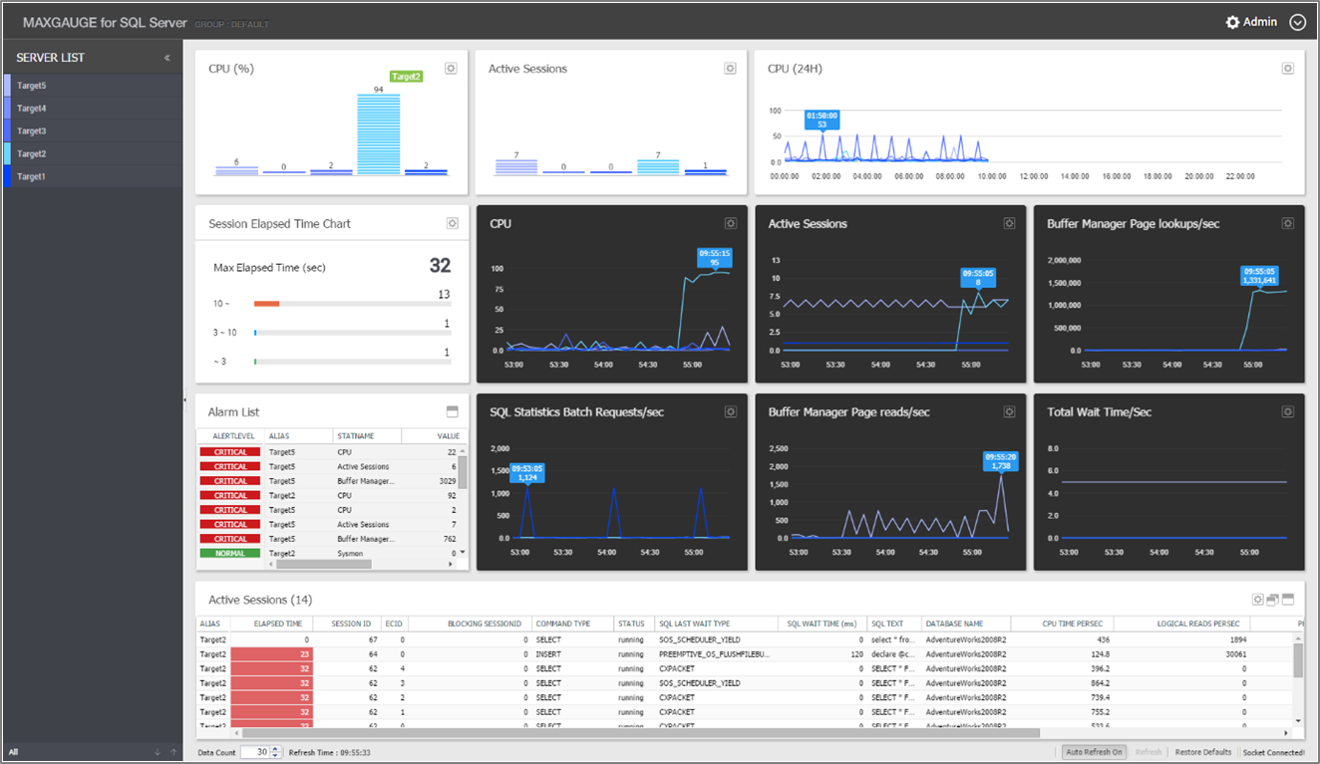Image resolution: width=1320 pixels, height=764 pixels.
Task: Sort sessions by COMMAND TYPE column
Action: 571,624
